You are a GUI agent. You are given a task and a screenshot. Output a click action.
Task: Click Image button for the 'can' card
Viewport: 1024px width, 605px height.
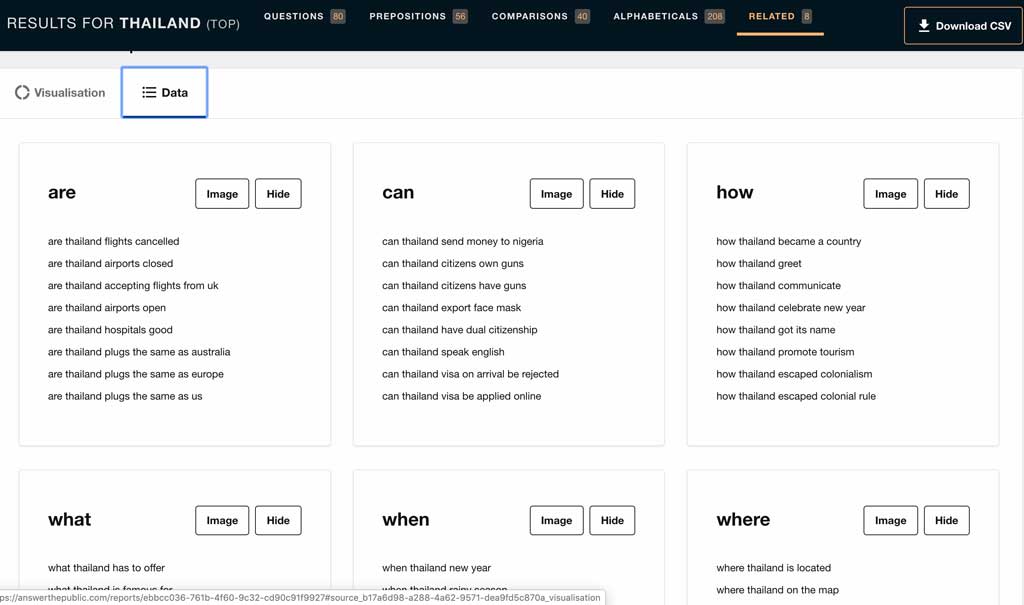556,194
